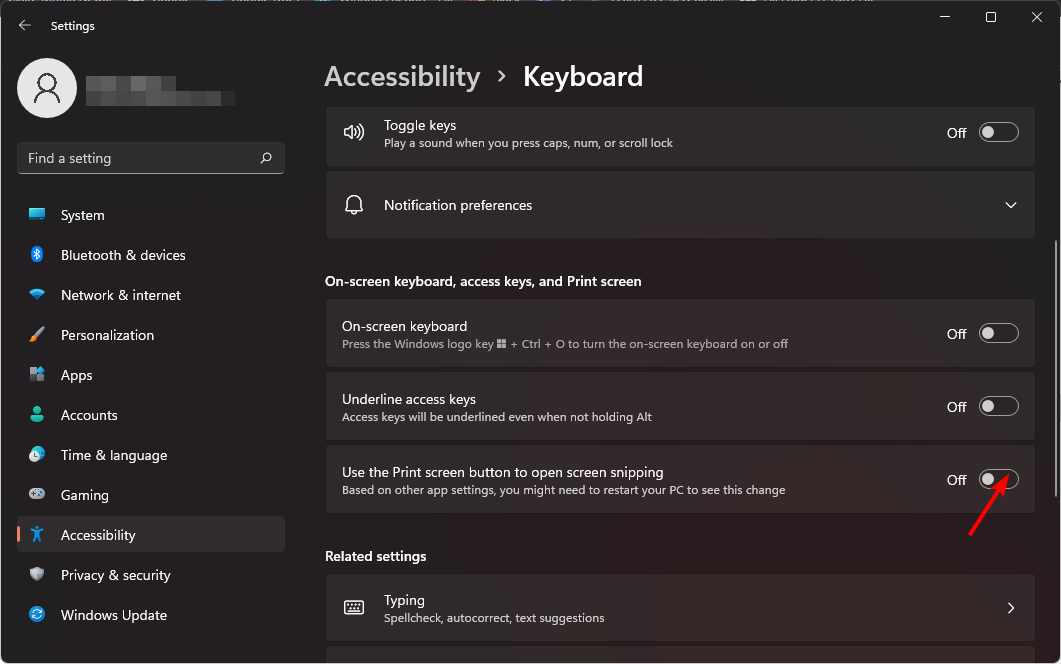The height and width of the screenshot is (664, 1061).
Task: Click the Find a setting search box
Action: (140, 158)
